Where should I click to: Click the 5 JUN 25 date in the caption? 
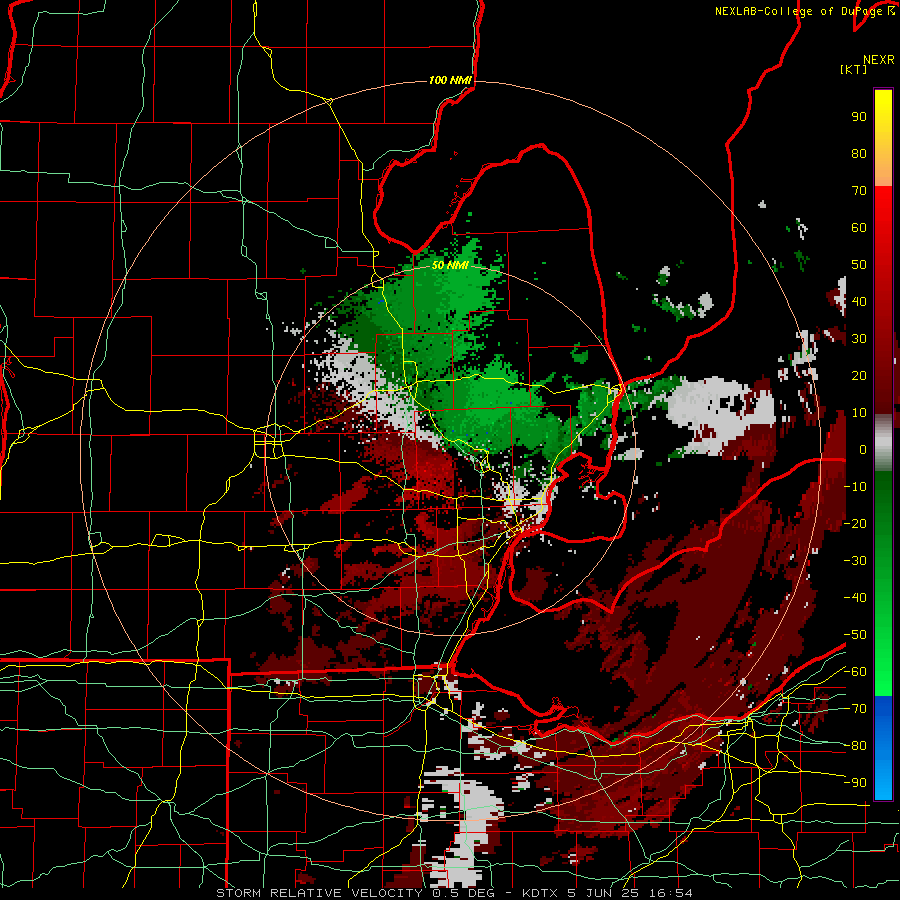pos(604,893)
